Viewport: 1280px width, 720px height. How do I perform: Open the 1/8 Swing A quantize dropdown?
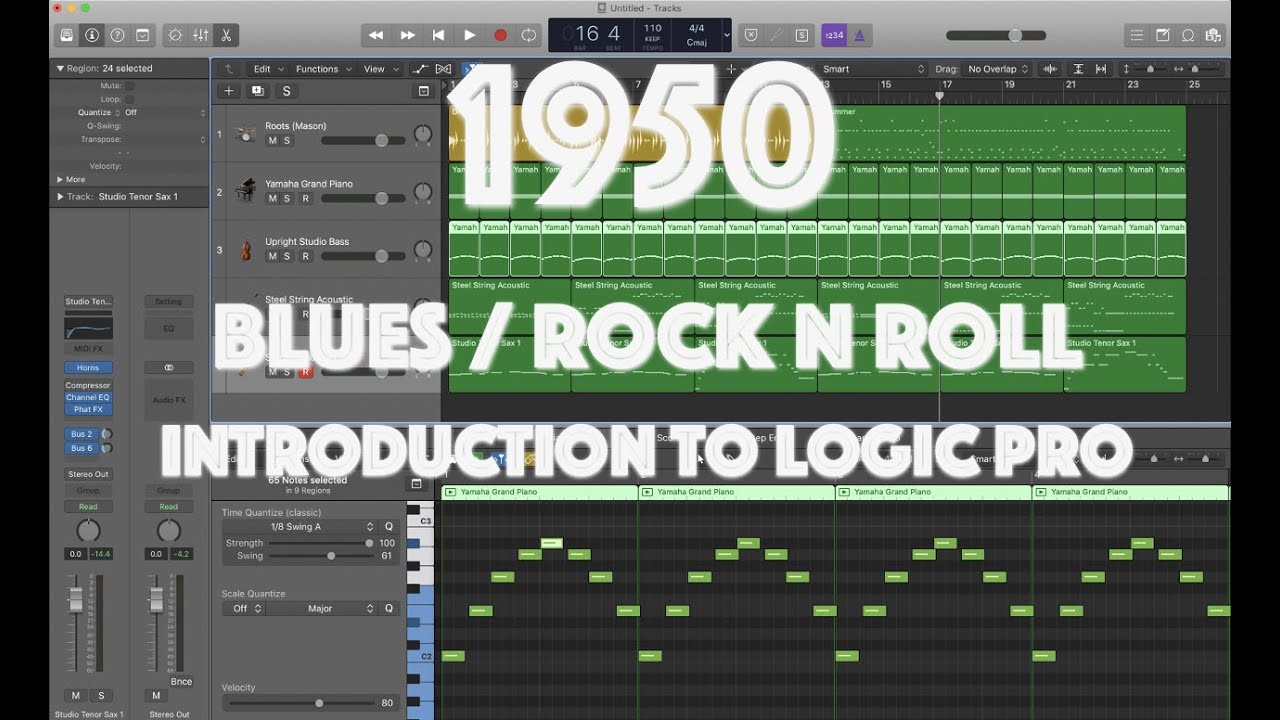299,526
